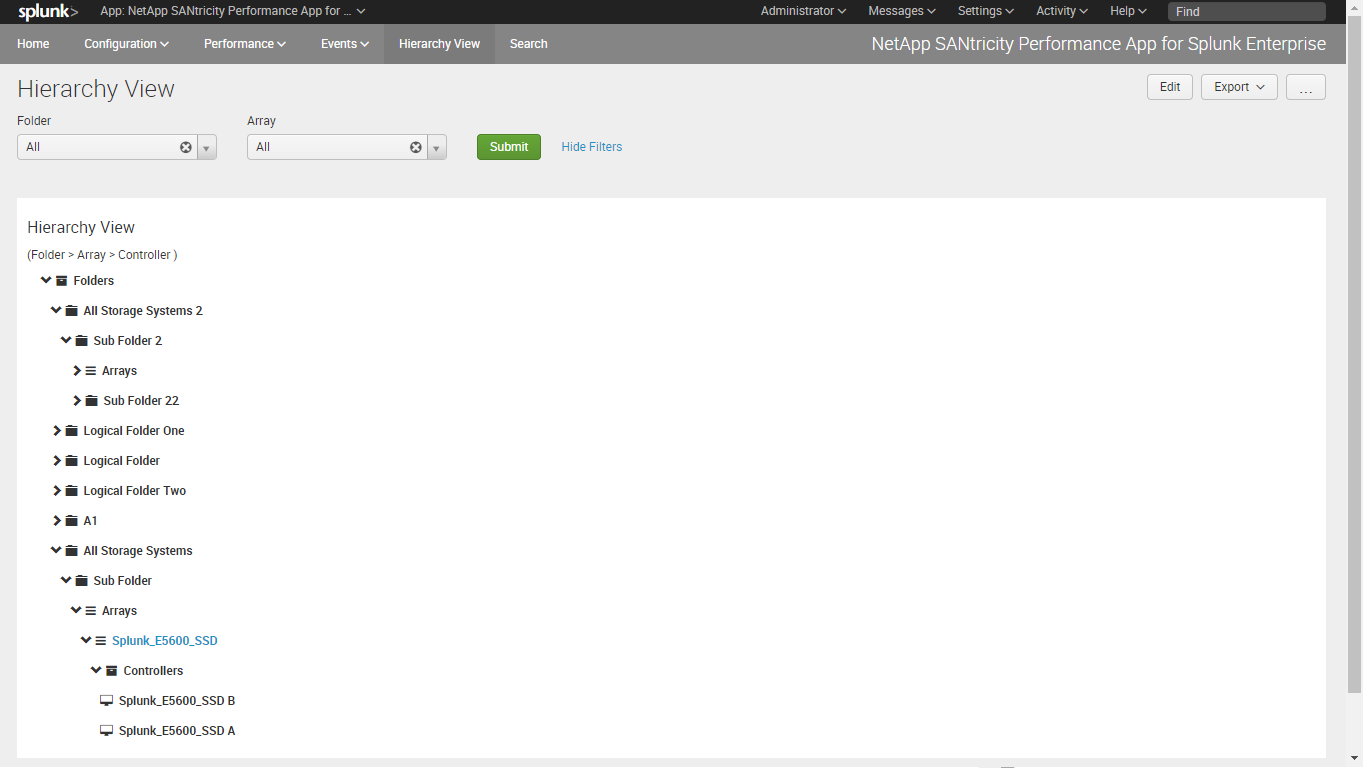Expand Arrays under Sub Folder 2
The image size is (1366, 768).
(x=77, y=371)
